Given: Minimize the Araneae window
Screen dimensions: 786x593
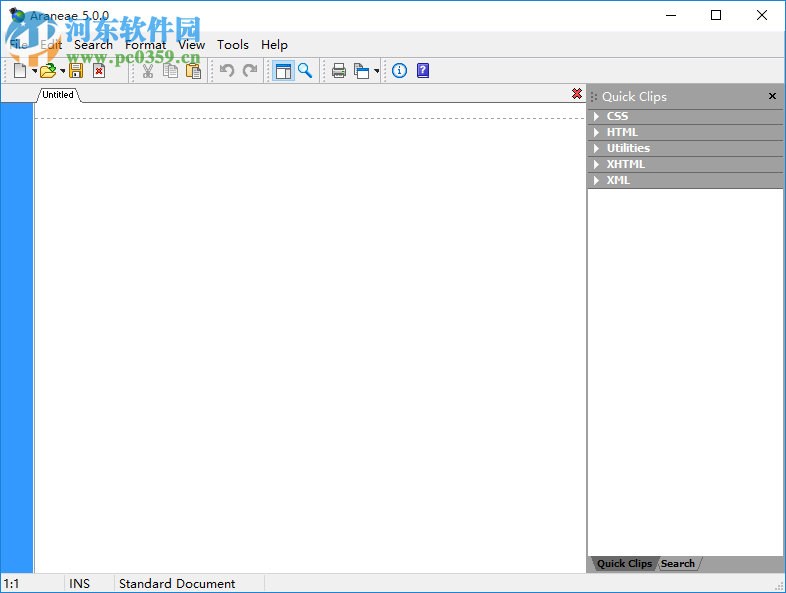Looking at the screenshot, I should [x=671, y=16].
